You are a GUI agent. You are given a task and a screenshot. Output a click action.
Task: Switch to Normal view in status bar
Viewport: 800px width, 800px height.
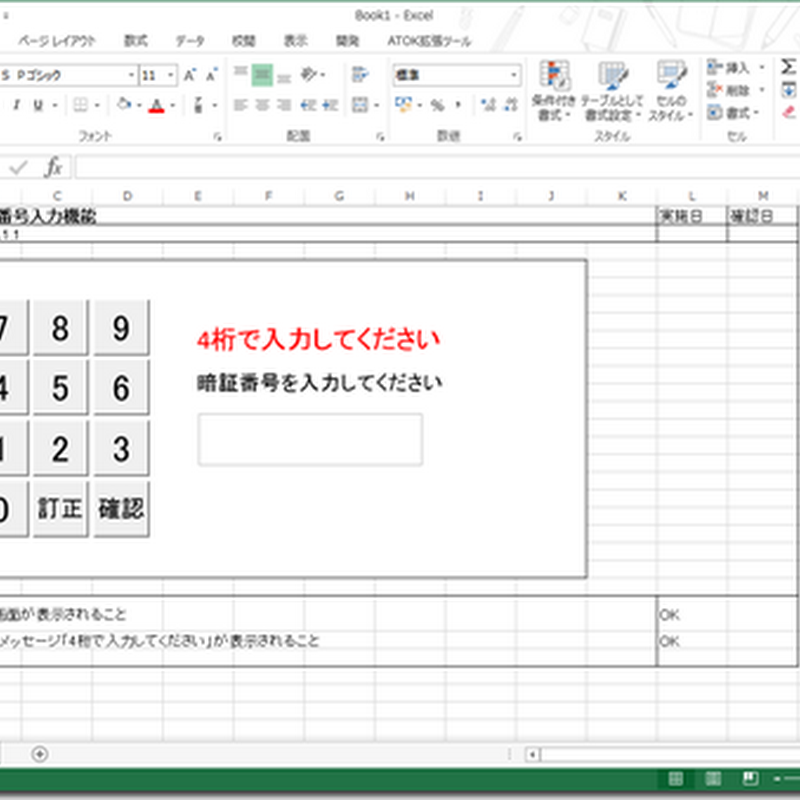click(676, 779)
